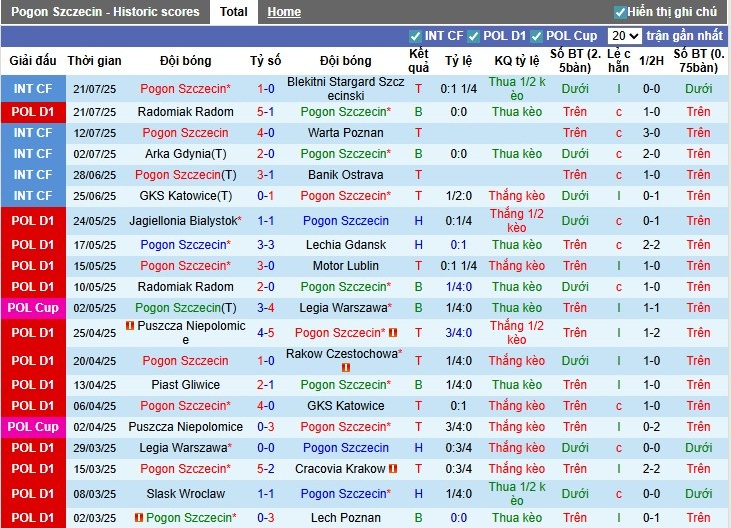Toggle the Hiển thị ghi chú checkbox

(x=620, y=12)
